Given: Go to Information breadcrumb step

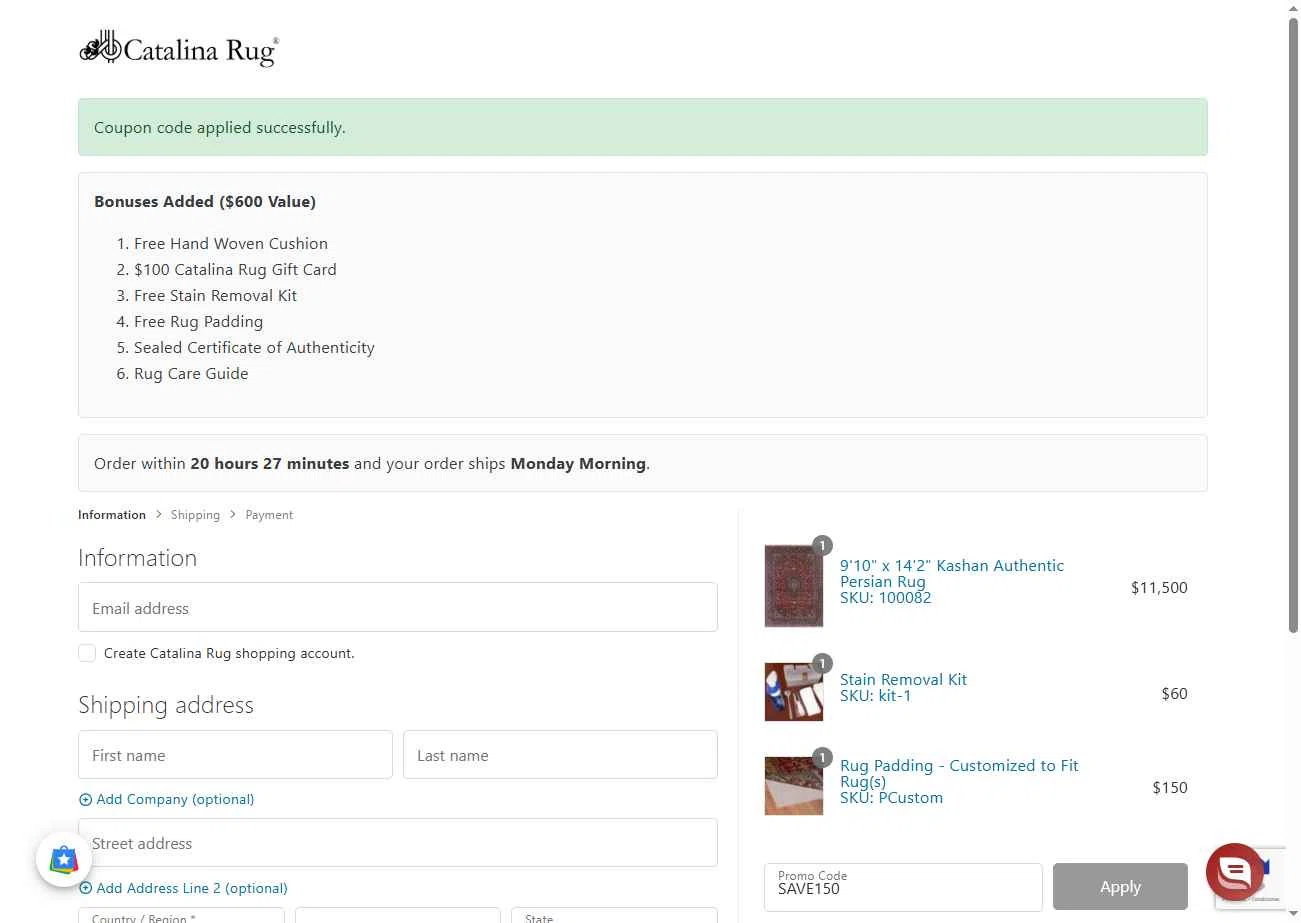Looking at the screenshot, I should 112,515.
